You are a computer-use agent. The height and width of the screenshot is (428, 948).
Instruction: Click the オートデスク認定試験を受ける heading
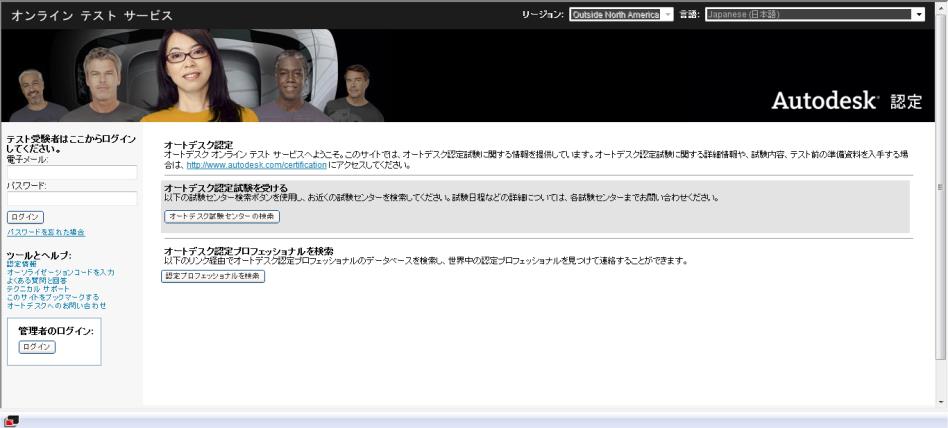click(226, 188)
